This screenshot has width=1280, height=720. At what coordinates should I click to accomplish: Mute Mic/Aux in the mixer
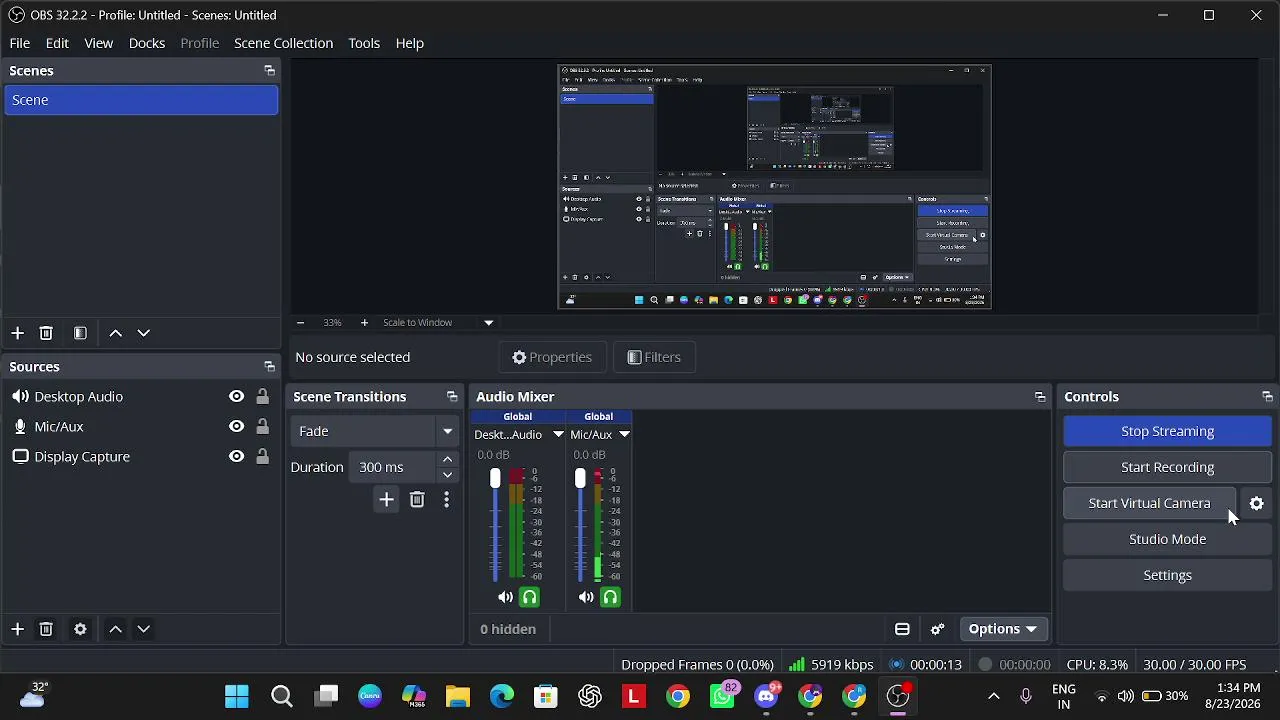click(x=586, y=598)
